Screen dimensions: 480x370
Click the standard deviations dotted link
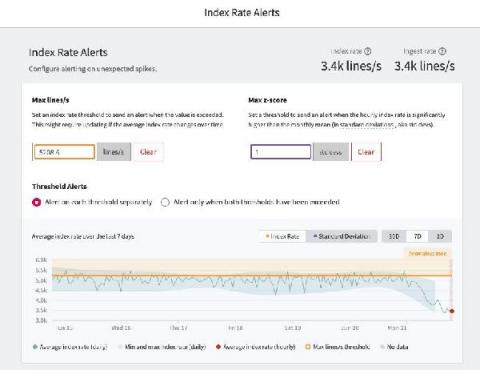click(x=367, y=125)
